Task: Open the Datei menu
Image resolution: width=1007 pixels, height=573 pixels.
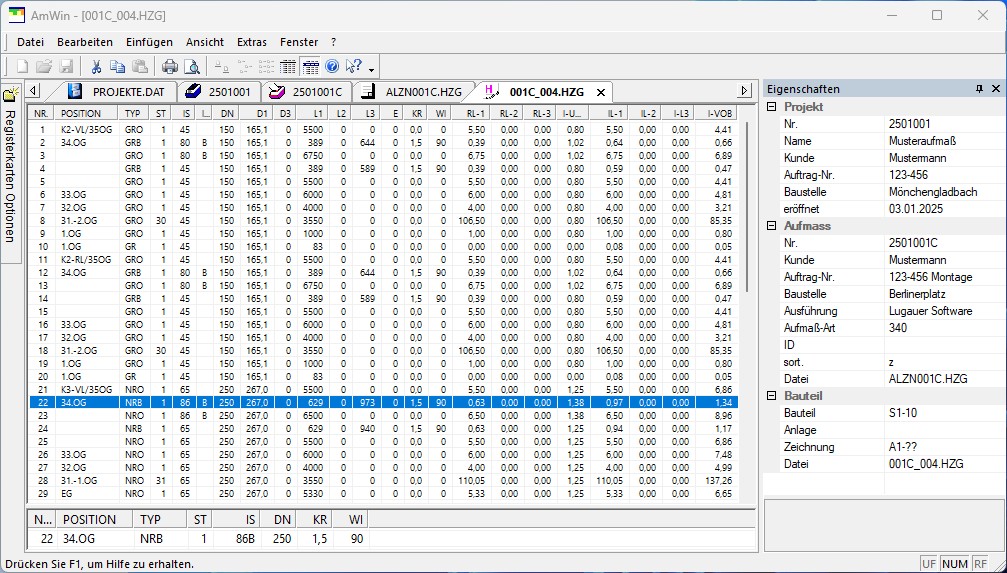Action: click(x=31, y=42)
